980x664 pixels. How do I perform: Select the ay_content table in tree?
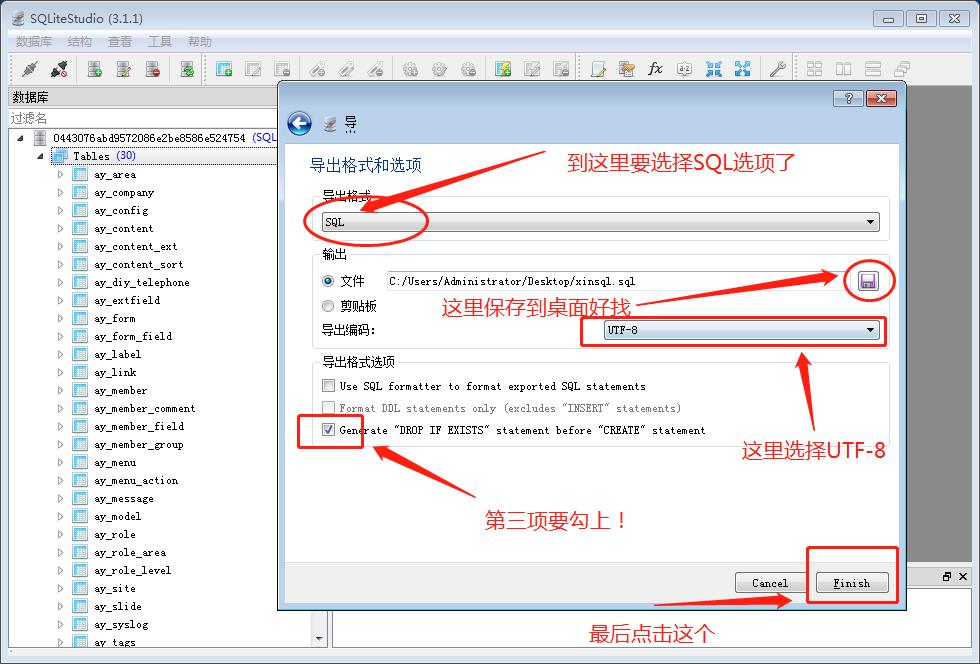[x=124, y=228]
